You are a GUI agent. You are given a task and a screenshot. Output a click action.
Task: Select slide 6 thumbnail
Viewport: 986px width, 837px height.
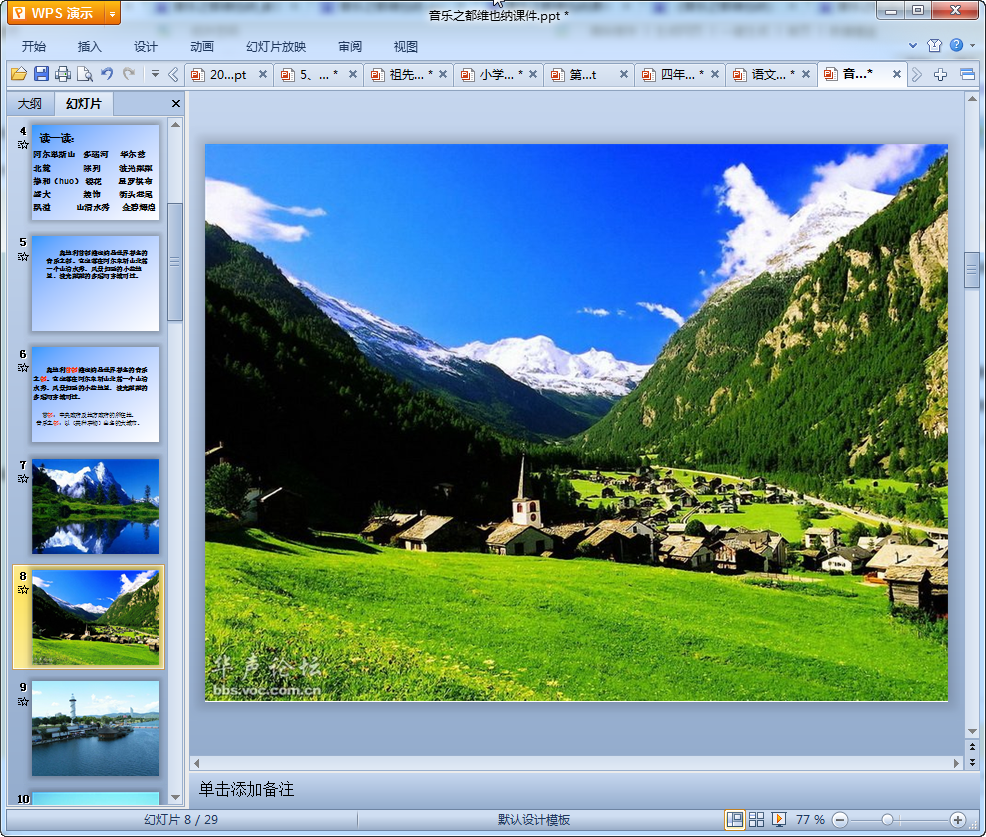(x=96, y=394)
